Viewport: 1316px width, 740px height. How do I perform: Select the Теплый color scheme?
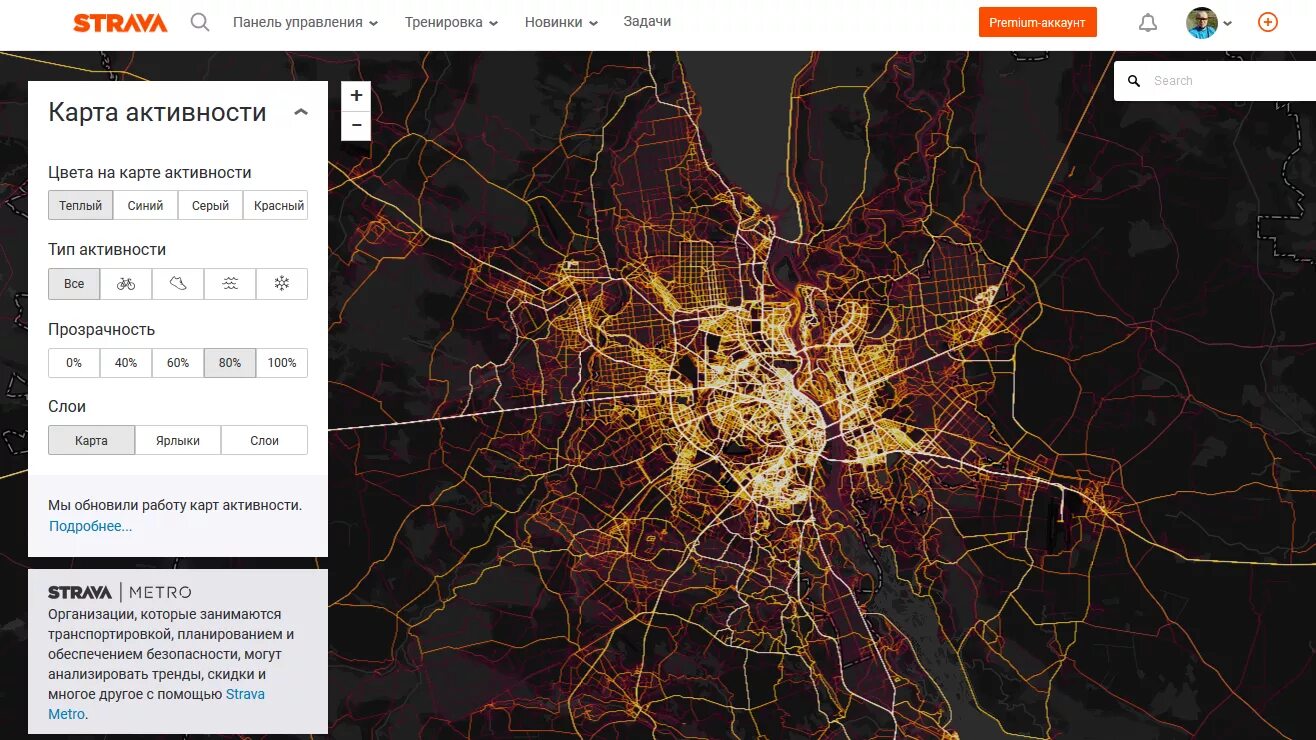pyautogui.click(x=80, y=205)
